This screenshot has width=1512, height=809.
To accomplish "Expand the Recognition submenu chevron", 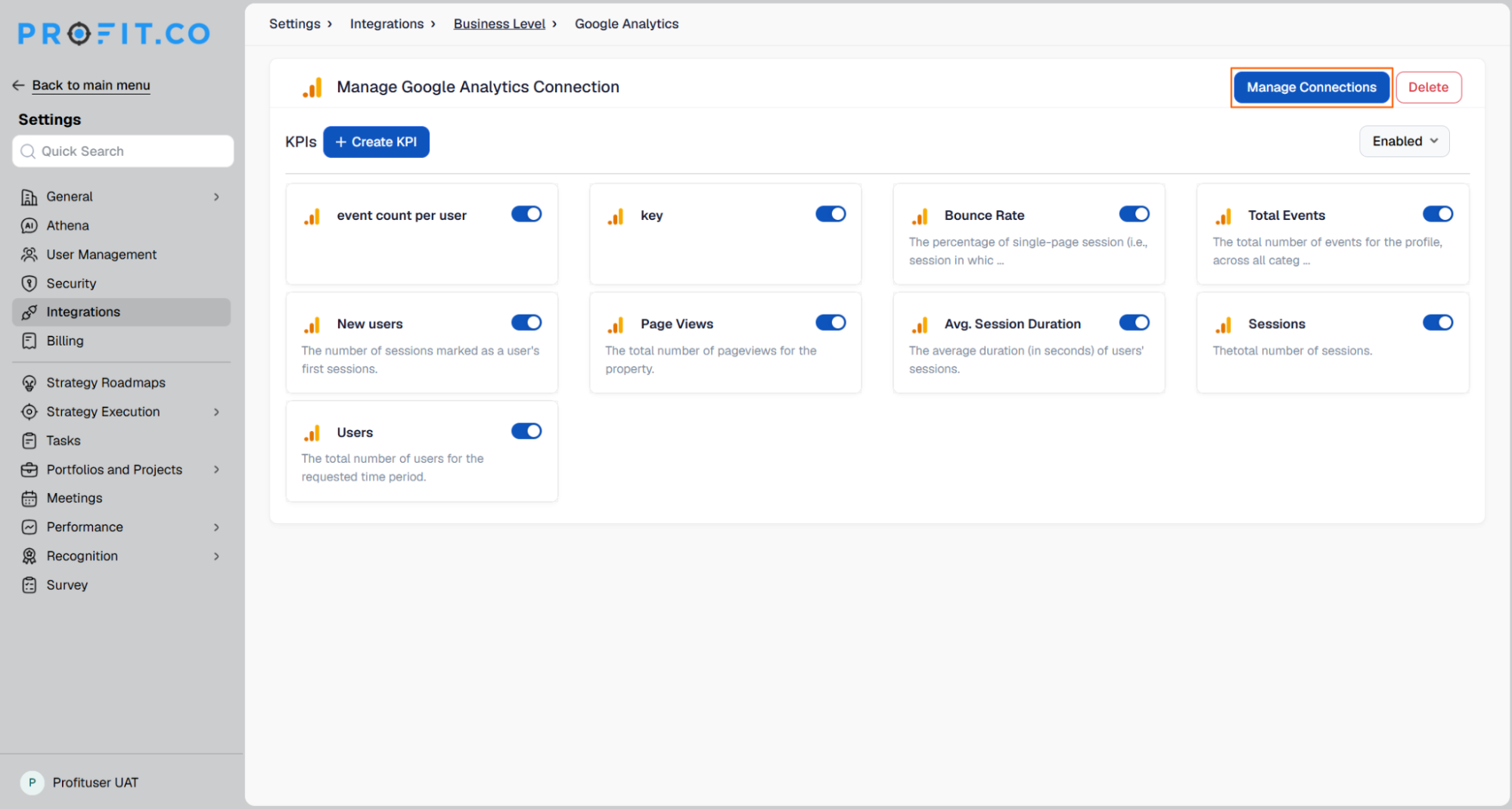I will click(216, 556).
